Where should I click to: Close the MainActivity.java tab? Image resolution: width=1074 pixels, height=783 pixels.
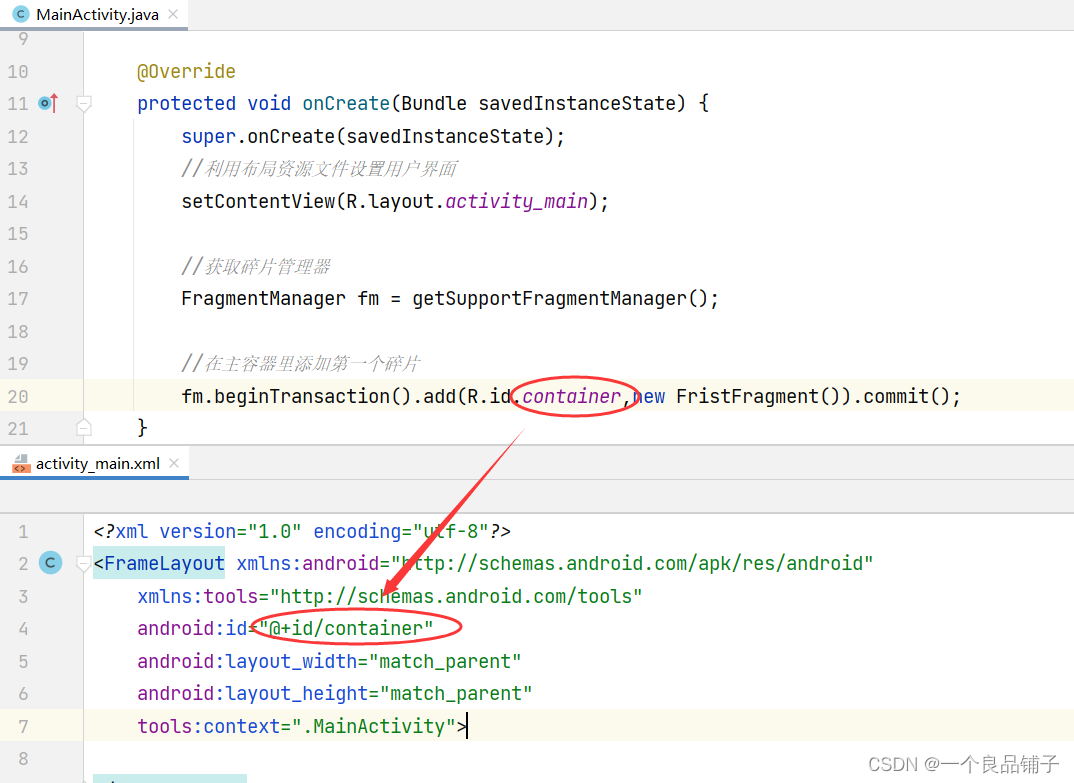tap(173, 14)
